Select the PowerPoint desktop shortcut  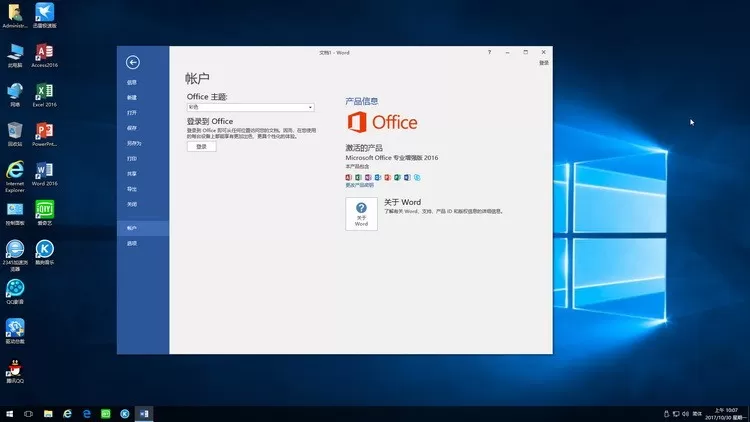point(44,134)
